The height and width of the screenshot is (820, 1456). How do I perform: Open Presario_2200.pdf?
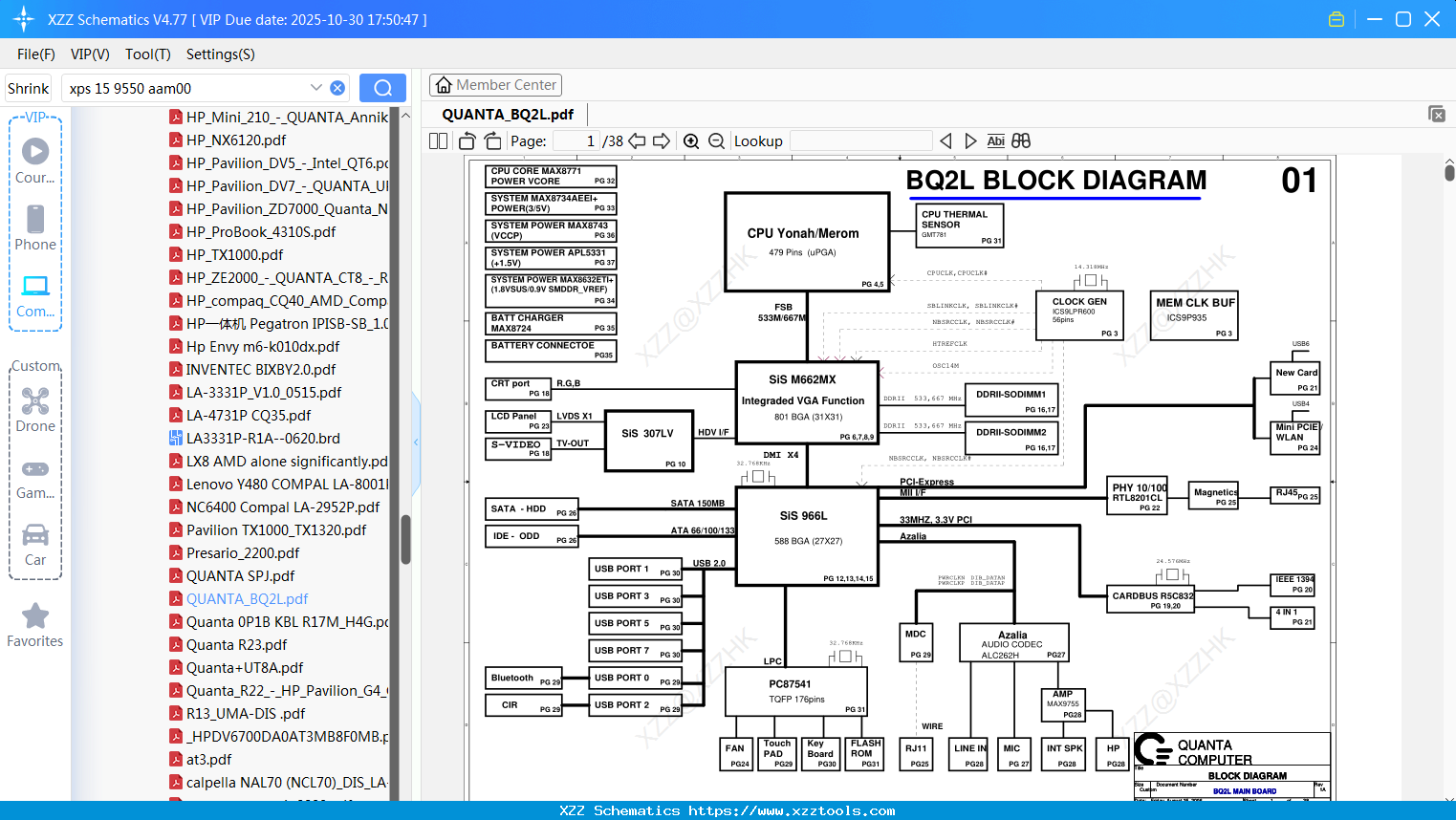(243, 552)
